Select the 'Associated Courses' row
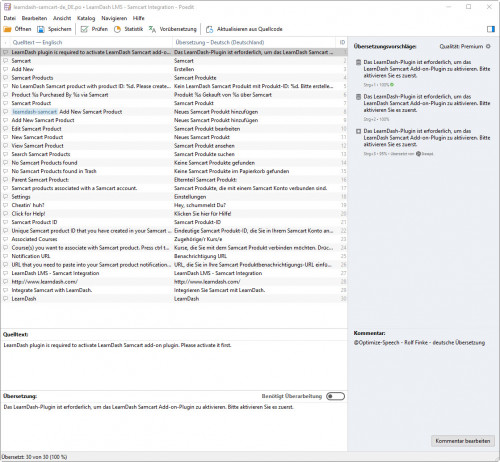The image size is (500, 462). pyautogui.click(x=173, y=239)
